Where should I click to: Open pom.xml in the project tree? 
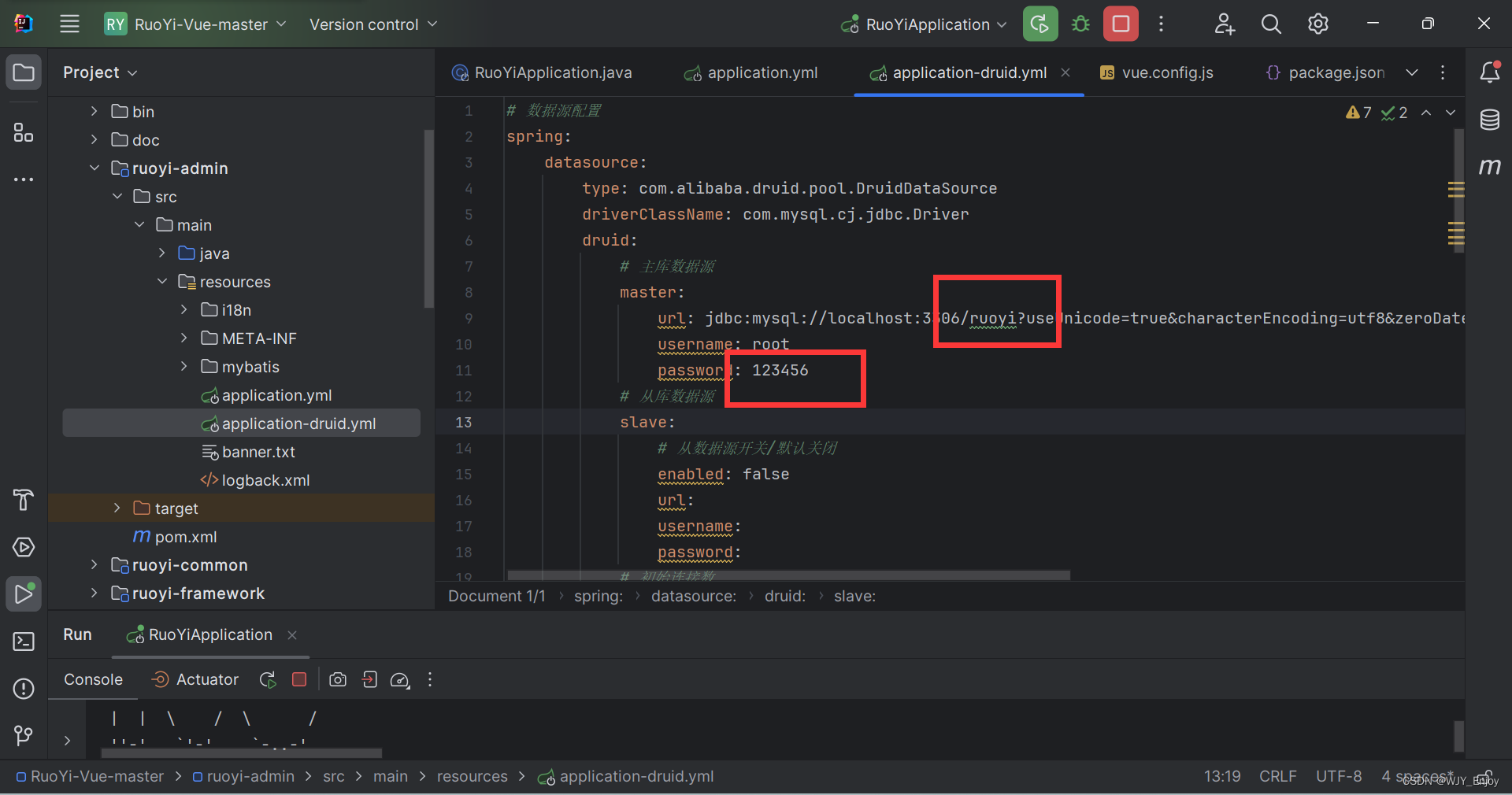click(176, 537)
